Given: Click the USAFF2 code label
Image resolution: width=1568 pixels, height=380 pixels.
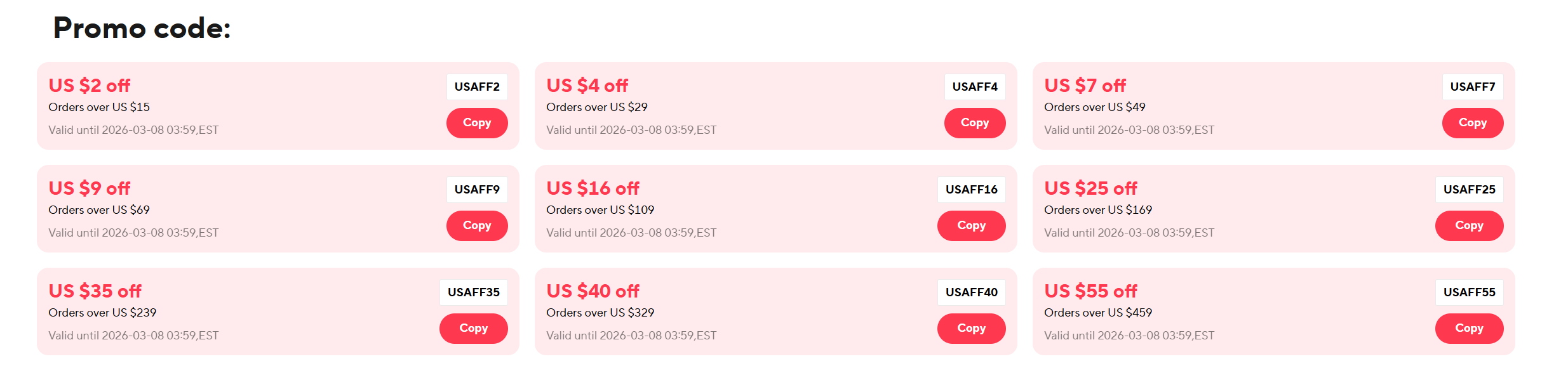Looking at the screenshot, I should (x=476, y=87).
